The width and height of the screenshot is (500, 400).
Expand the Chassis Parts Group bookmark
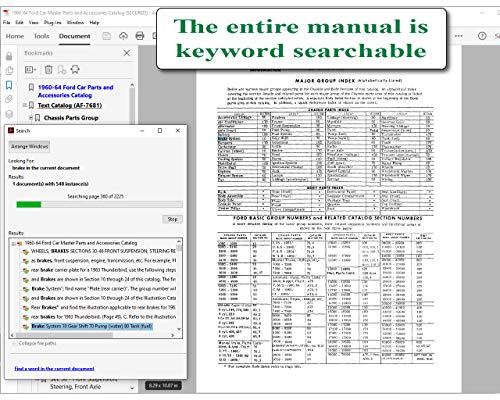(31, 118)
